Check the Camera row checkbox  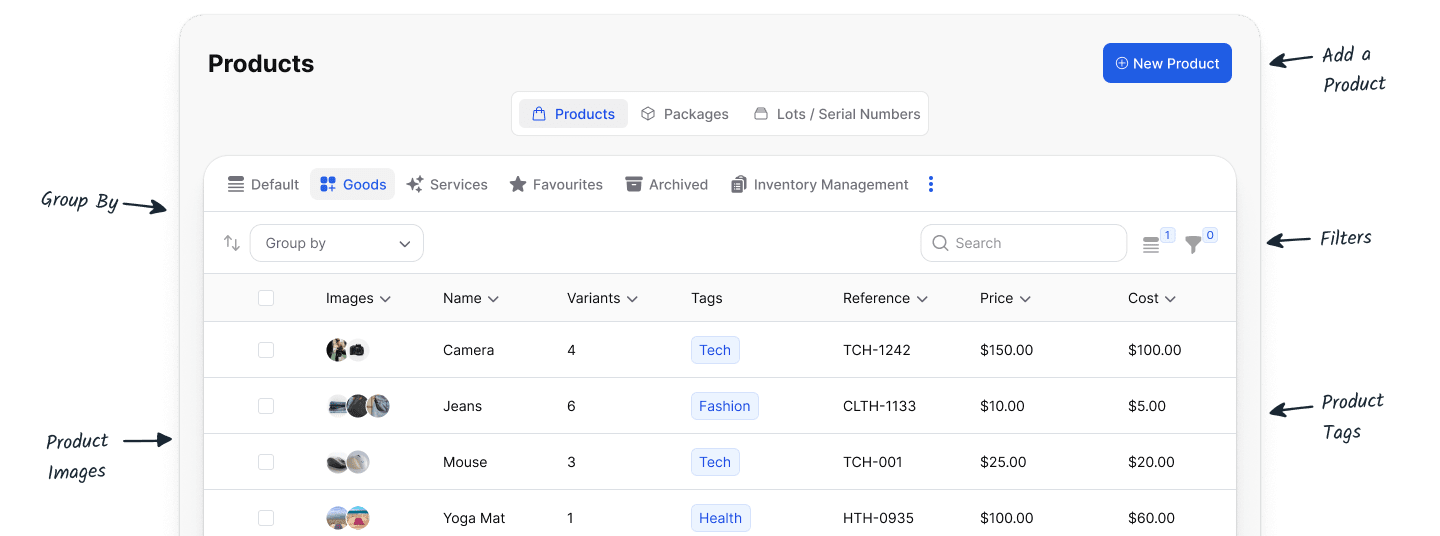click(x=266, y=350)
